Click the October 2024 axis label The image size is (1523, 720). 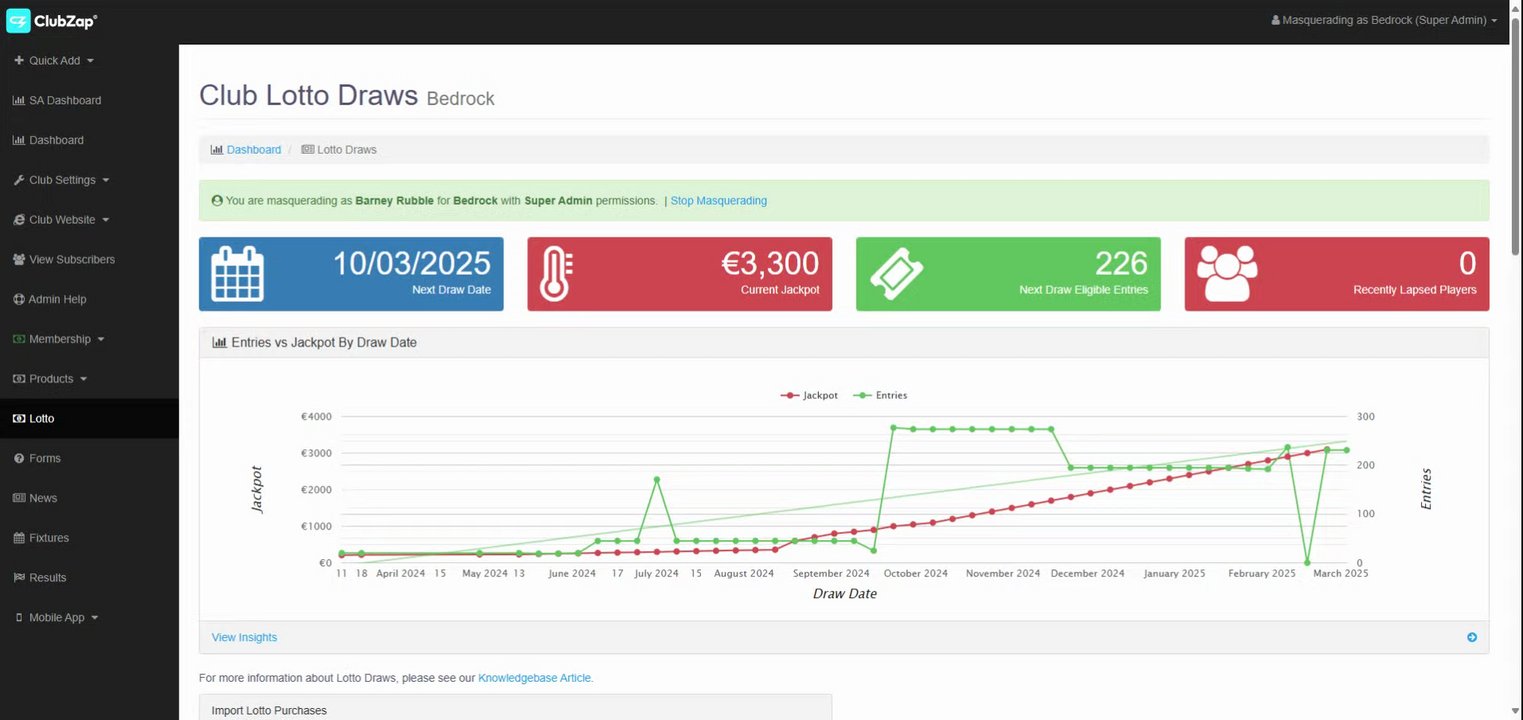[915, 574]
